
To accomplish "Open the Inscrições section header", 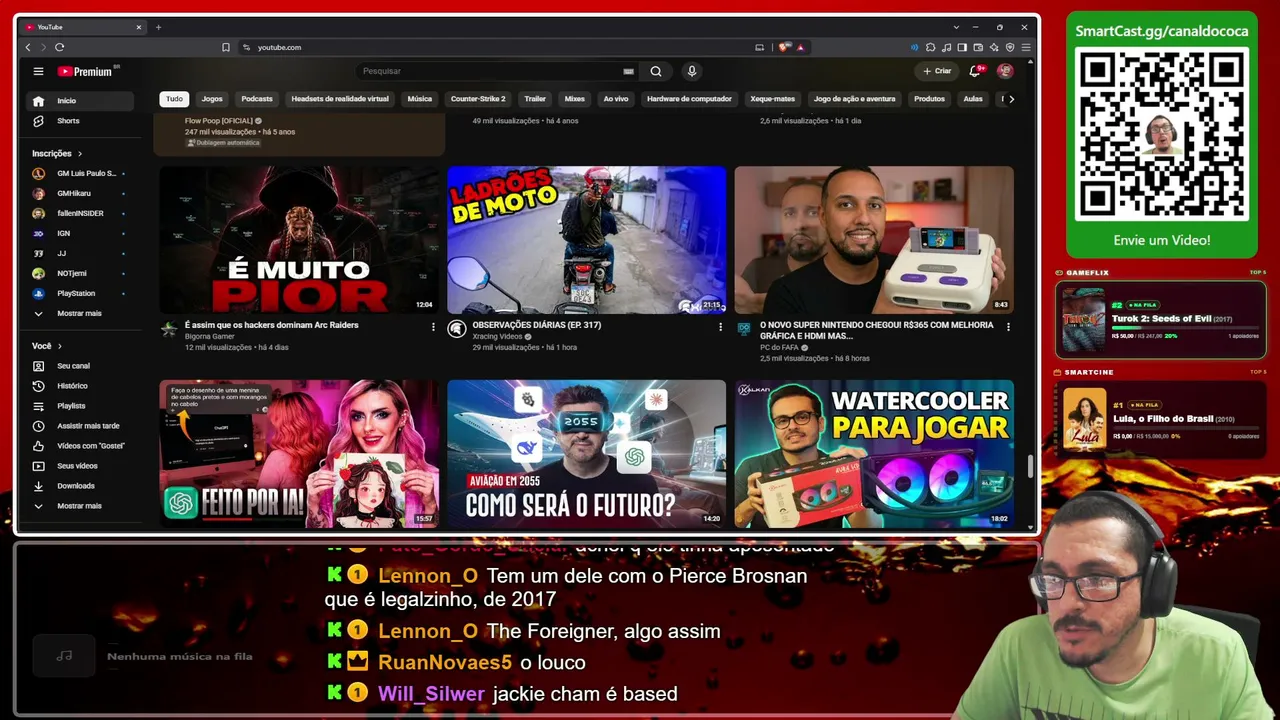I will click(57, 154).
